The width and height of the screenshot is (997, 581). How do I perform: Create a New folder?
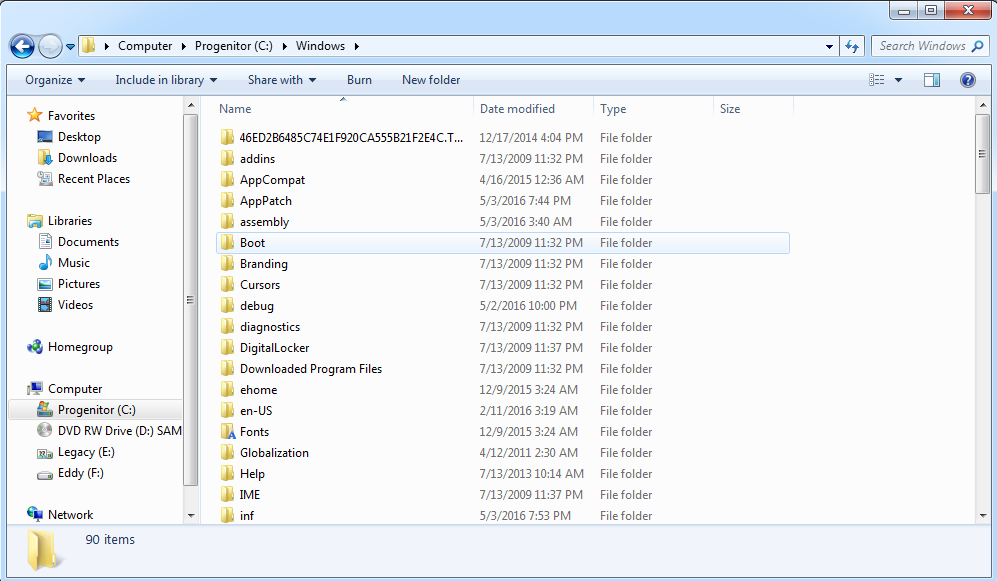click(x=430, y=80)
